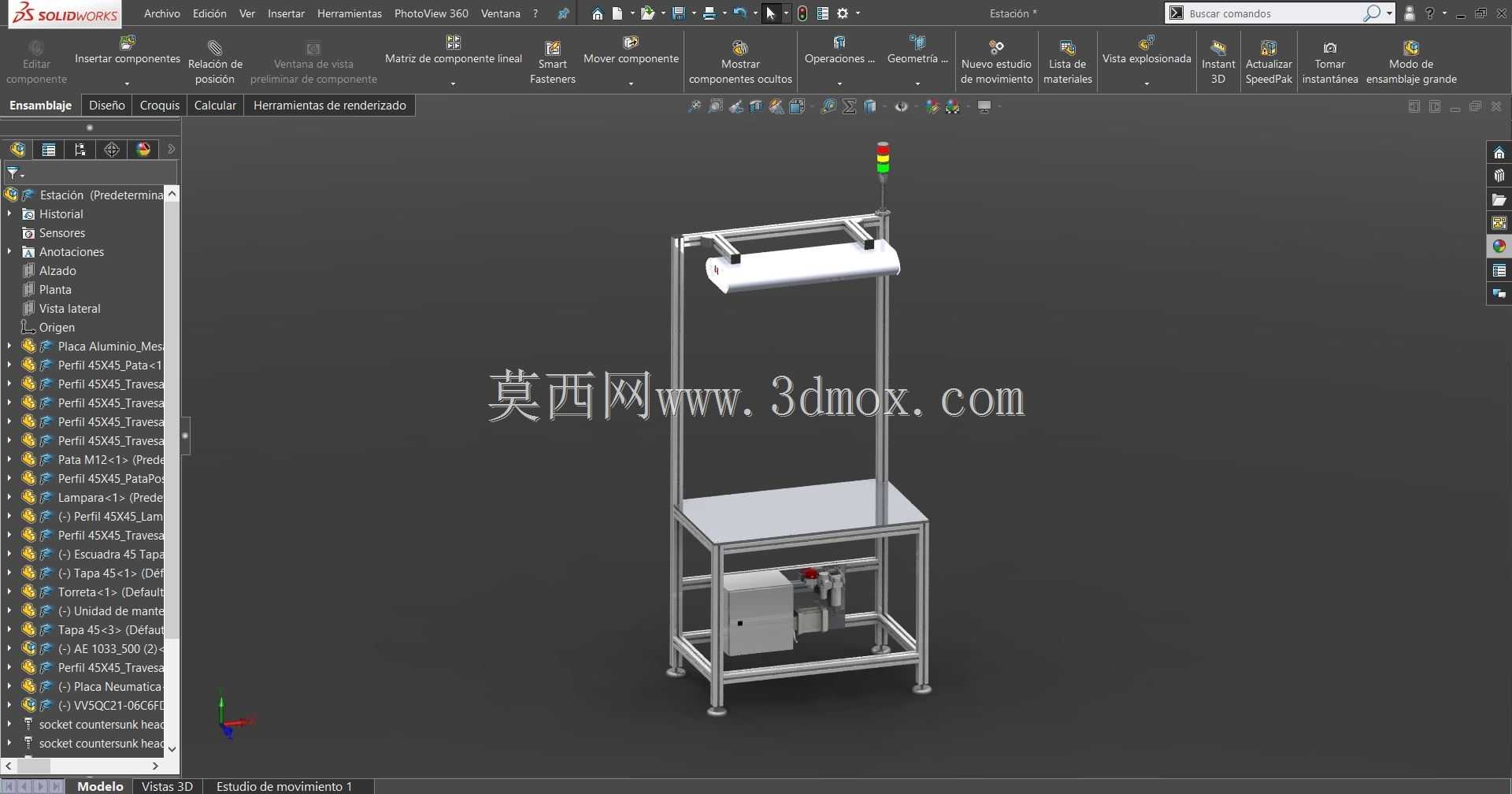Click the feature tree horizontal scrollbar
1512x794 pixels.
coord(82,766)
